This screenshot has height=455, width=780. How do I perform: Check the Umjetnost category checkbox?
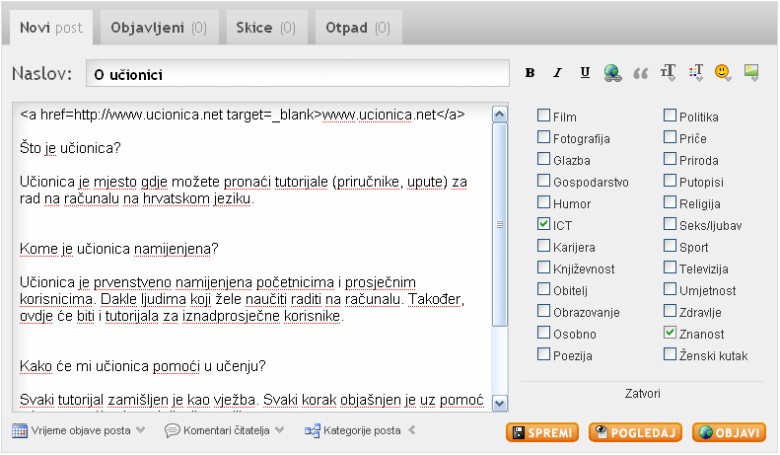pos(670,289)
